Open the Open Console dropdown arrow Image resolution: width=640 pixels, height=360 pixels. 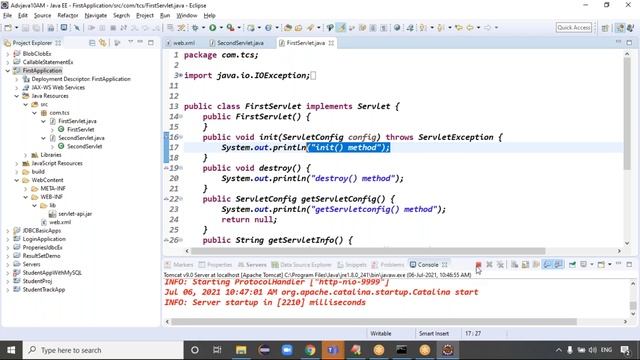pos(609,265)
